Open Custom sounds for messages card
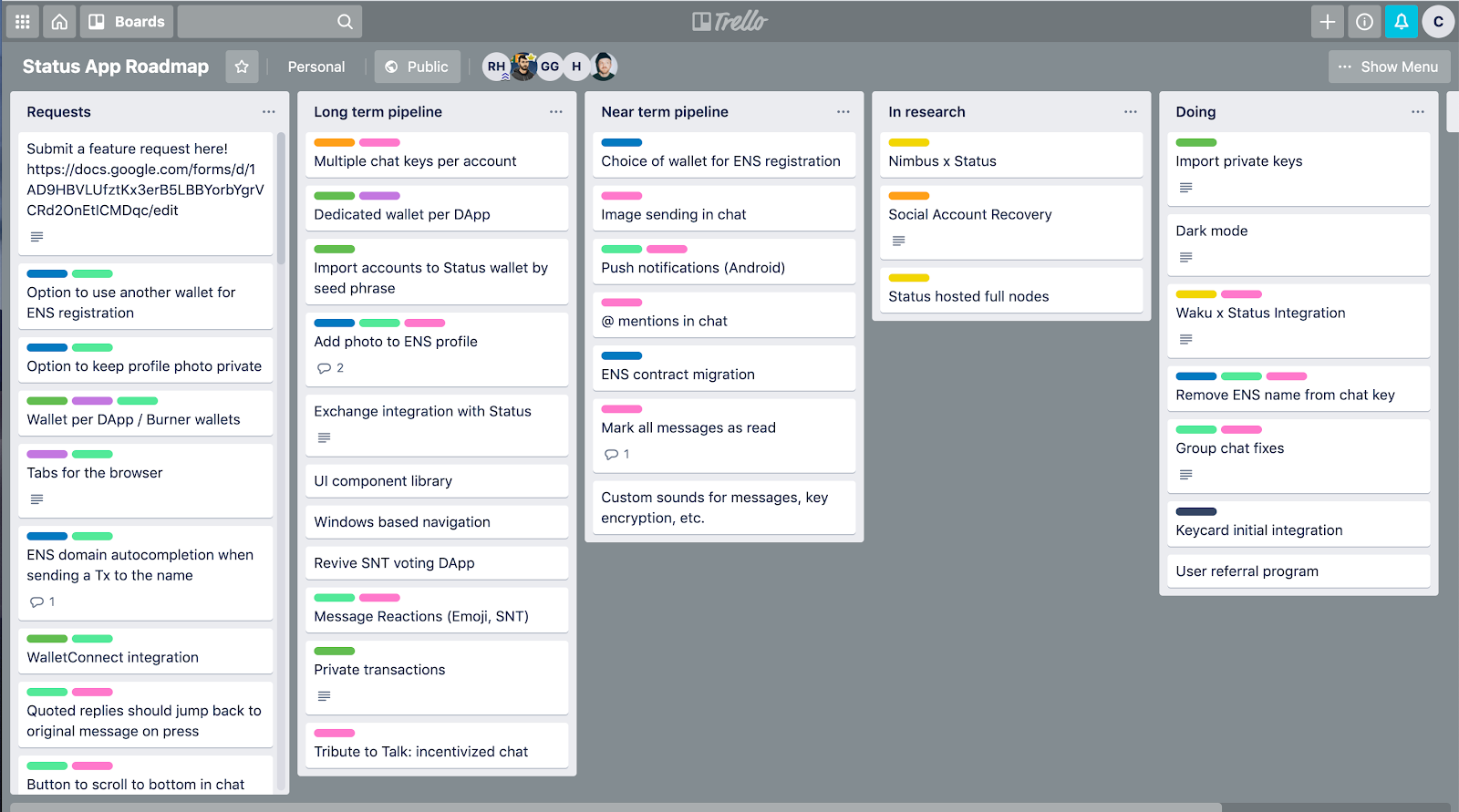 coord(724,508)
